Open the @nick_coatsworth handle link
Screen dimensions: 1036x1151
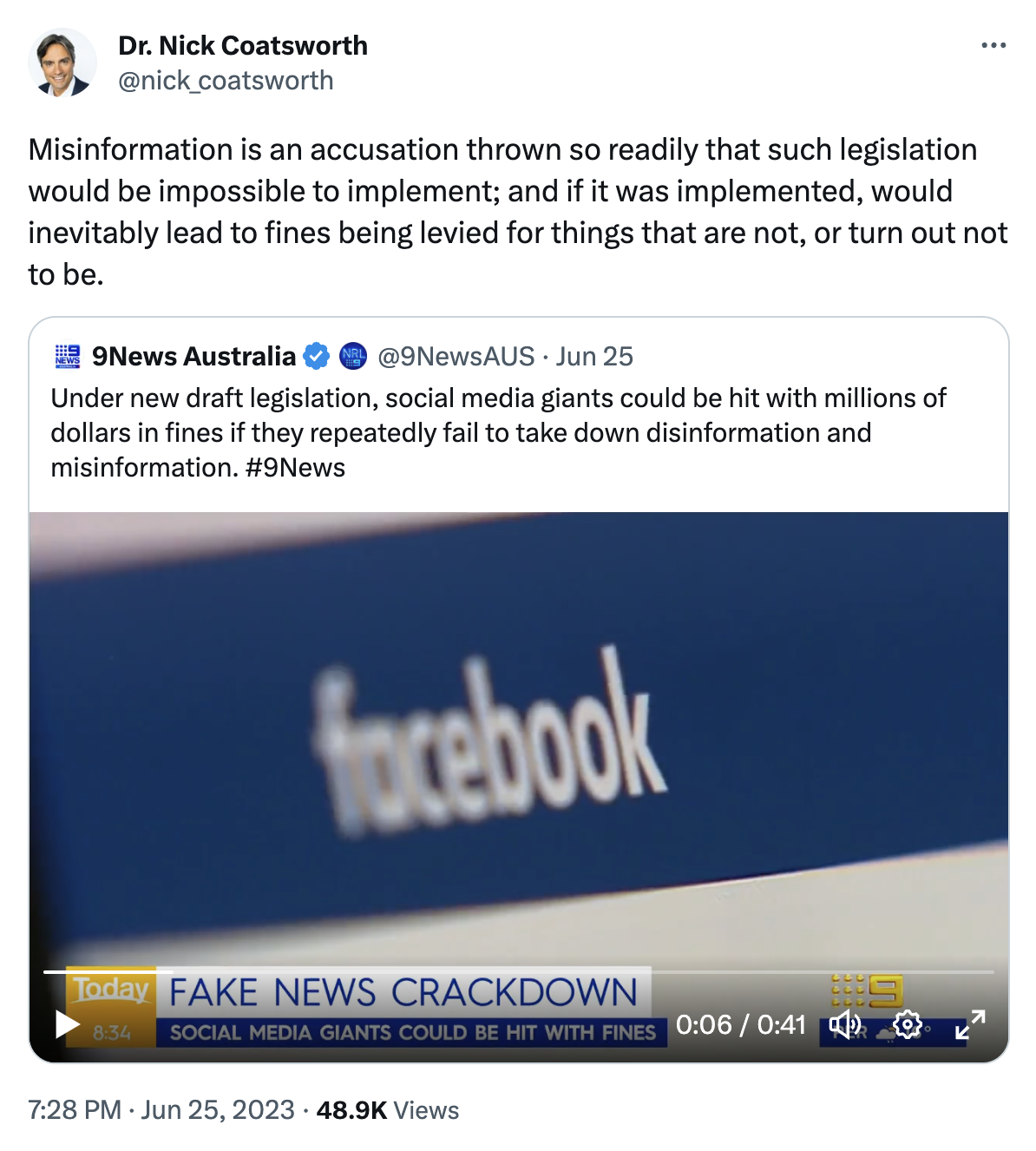click(226, 81)
